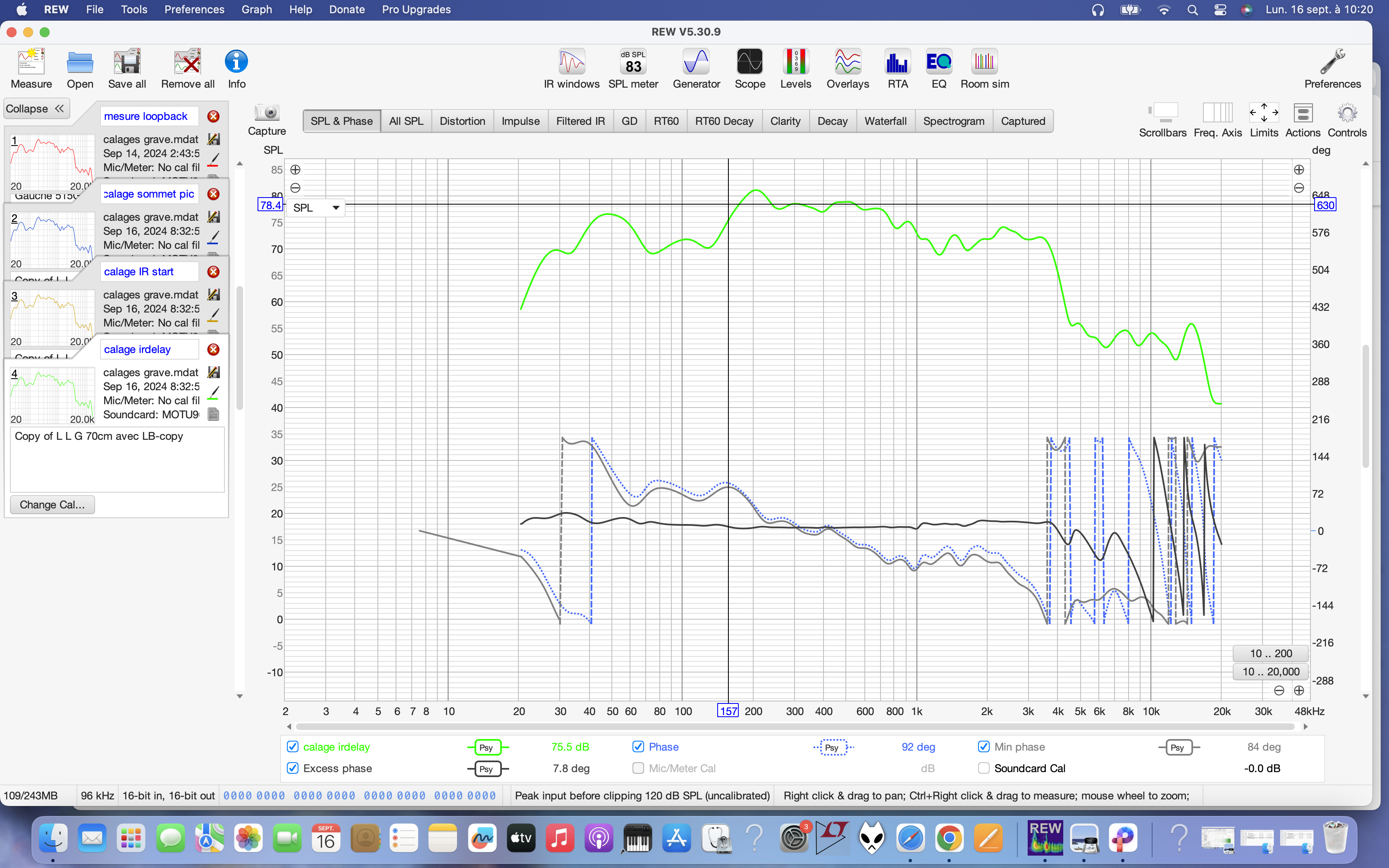Click the measurement notes text area
Screen dimensions: 1389x868
pos(117,459)
